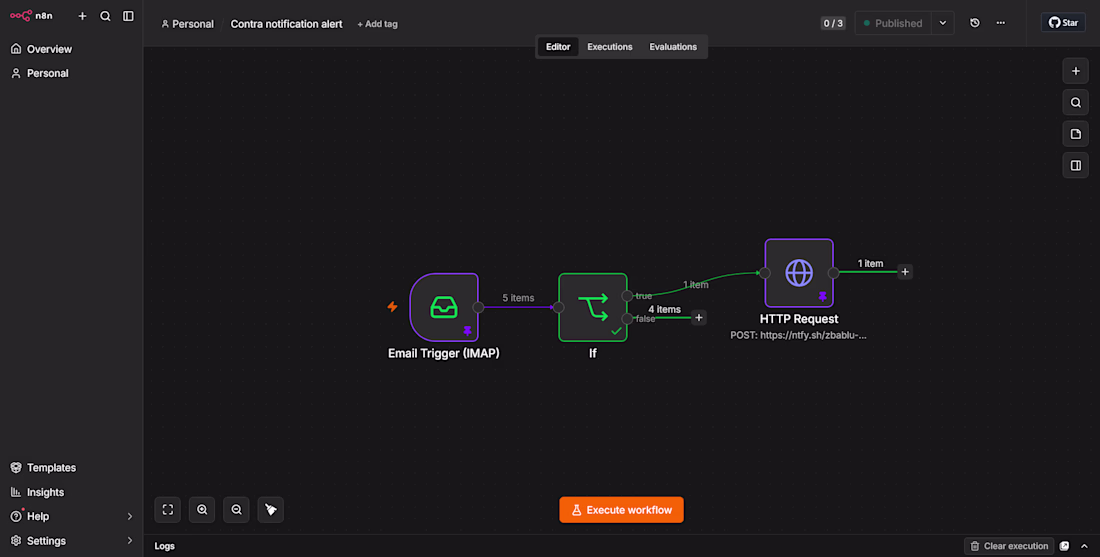Open the Logs panel
Viewport: 1100px width, 557px height.
click(165, 546)
